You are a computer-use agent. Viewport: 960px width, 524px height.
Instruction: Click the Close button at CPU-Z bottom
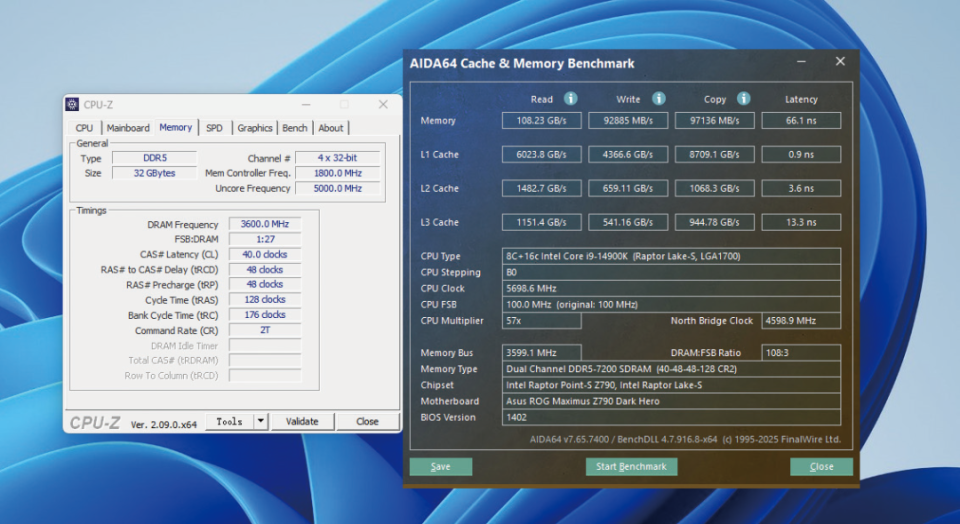[367, 421]
